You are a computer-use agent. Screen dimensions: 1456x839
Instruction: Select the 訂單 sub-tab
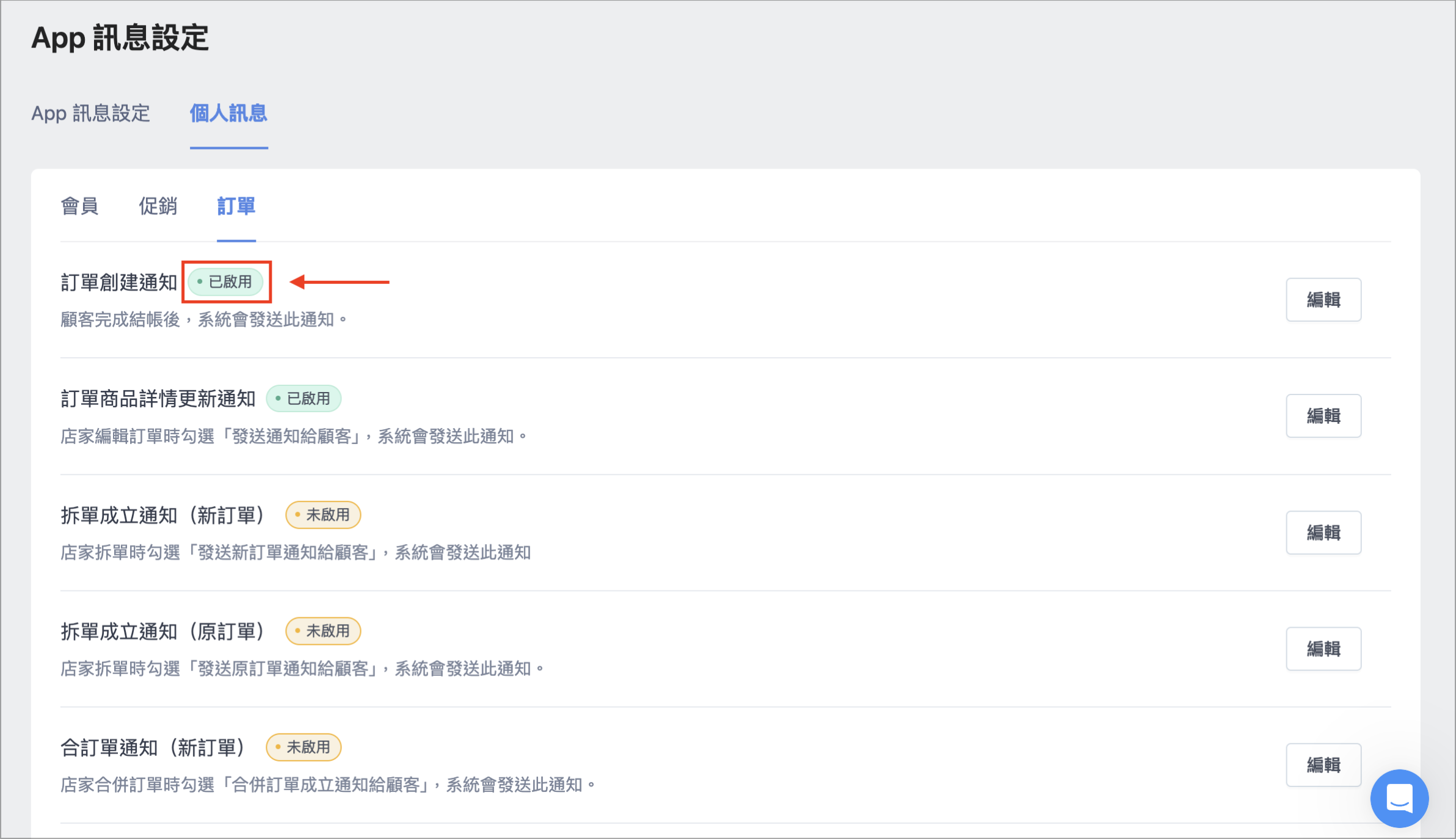pos(236,206)
